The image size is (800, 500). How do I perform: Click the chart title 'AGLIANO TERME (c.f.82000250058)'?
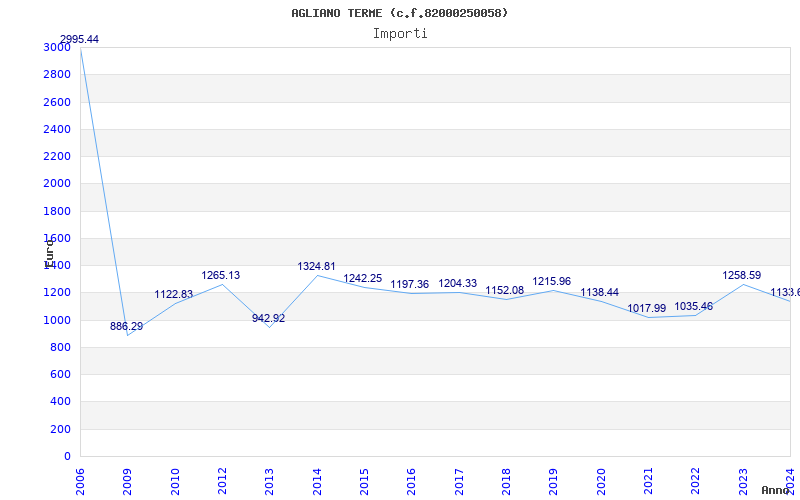click(x=399, y=13)
